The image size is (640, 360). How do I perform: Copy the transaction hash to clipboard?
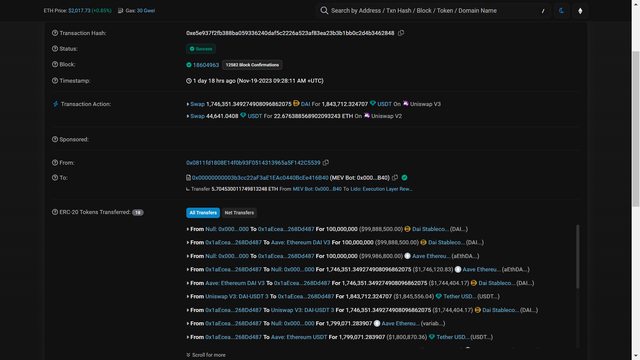401,33
